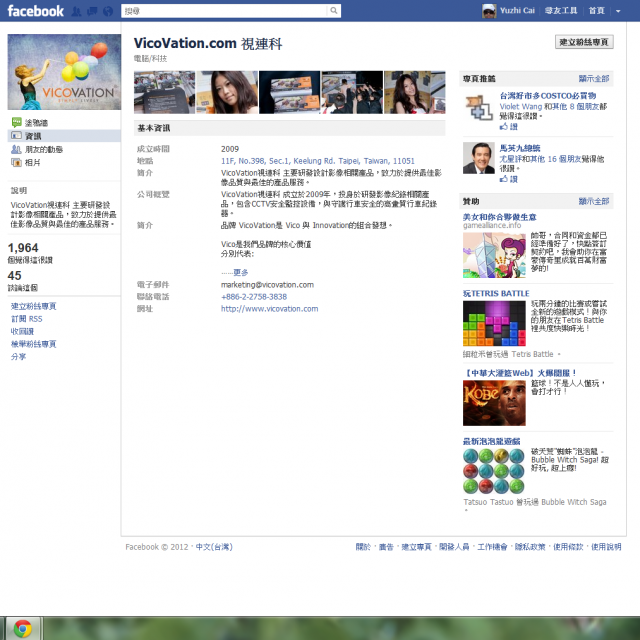The width and height of the screenshot is (640, 640).
Task: Go to the home page link
Action: click(596, 11)
